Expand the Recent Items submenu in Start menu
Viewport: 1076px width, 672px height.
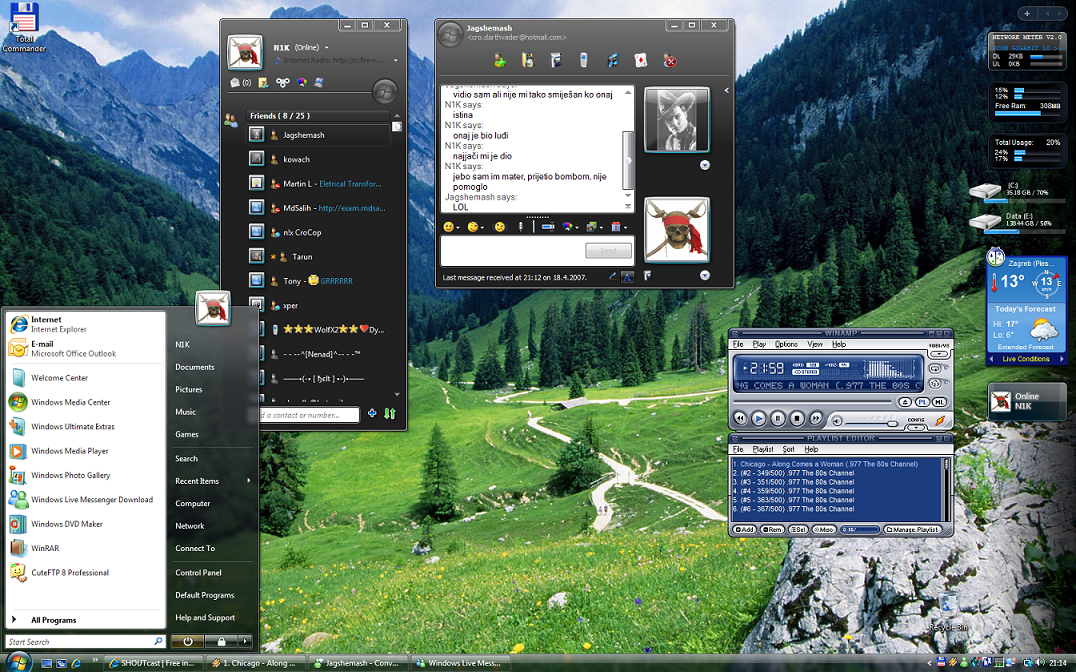tap(248, 480)
